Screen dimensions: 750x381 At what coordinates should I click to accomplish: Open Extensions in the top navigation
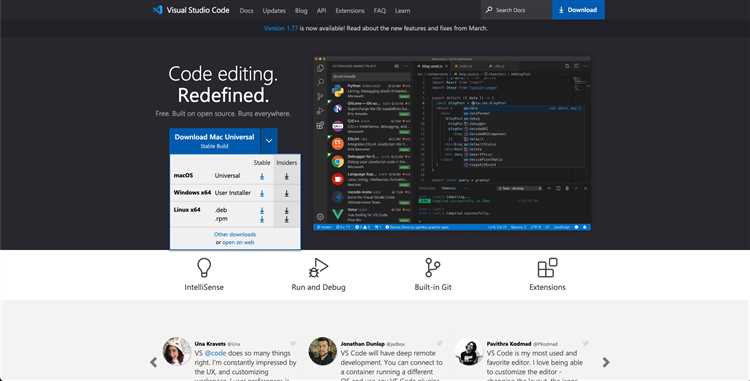click(350, 11)
